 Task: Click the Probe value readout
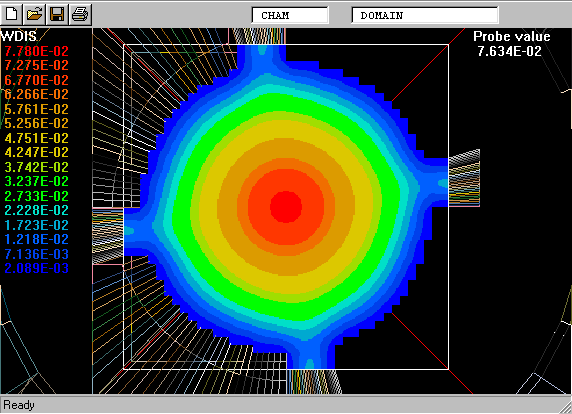point(511,43)
